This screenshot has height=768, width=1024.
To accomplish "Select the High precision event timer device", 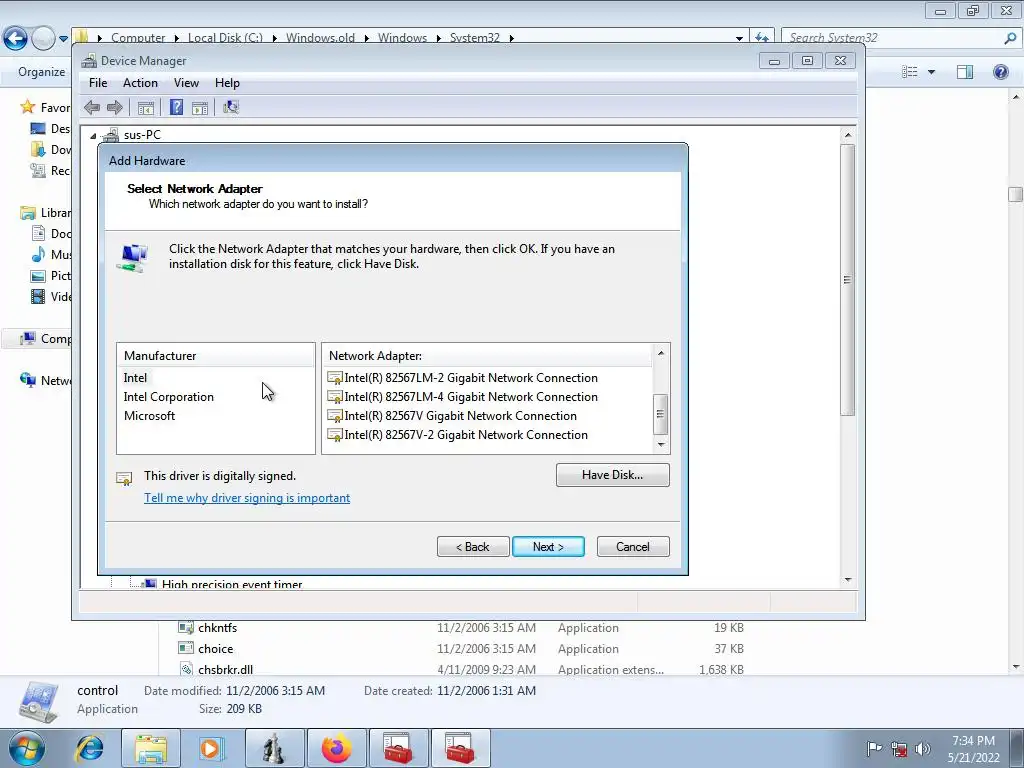I will click(232, 584).
